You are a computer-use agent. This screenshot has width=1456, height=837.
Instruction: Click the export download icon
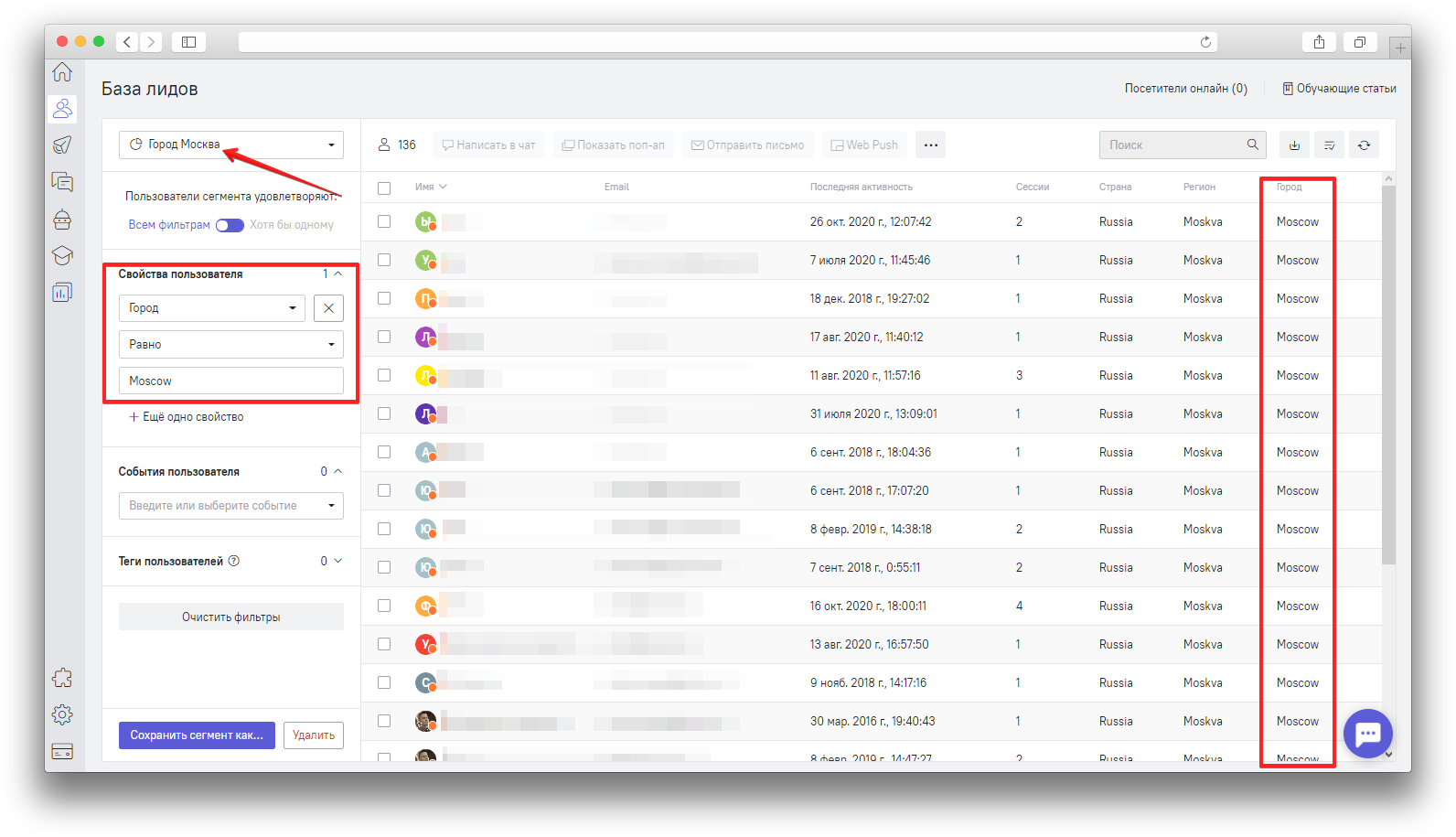pyautogui.click(x=1294, y=145)
